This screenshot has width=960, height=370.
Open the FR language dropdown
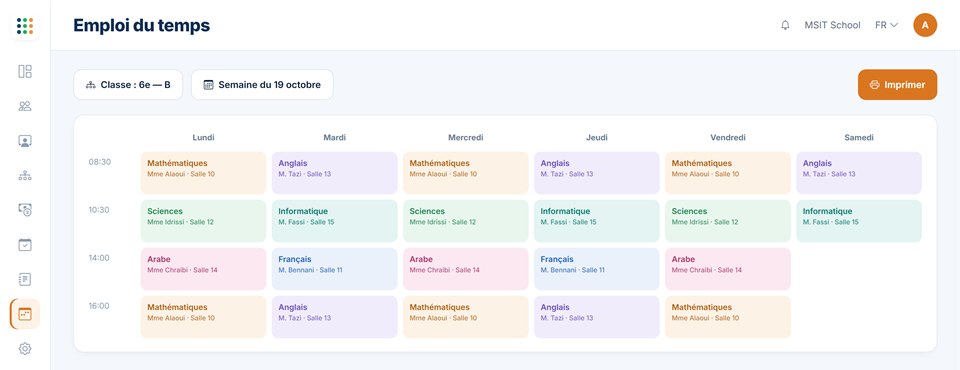887,25
